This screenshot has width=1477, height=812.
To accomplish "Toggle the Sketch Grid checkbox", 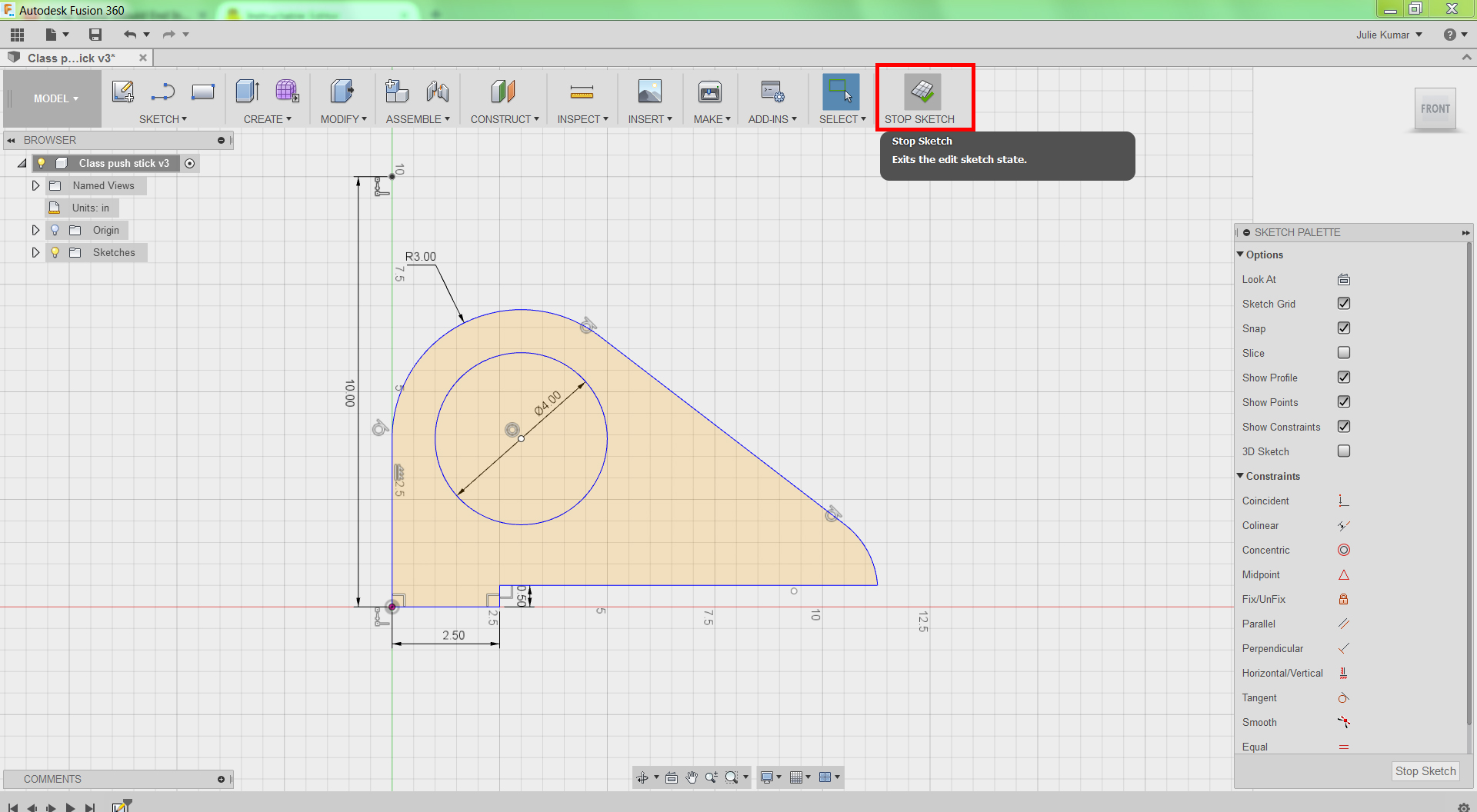I will coord(1344,304).
